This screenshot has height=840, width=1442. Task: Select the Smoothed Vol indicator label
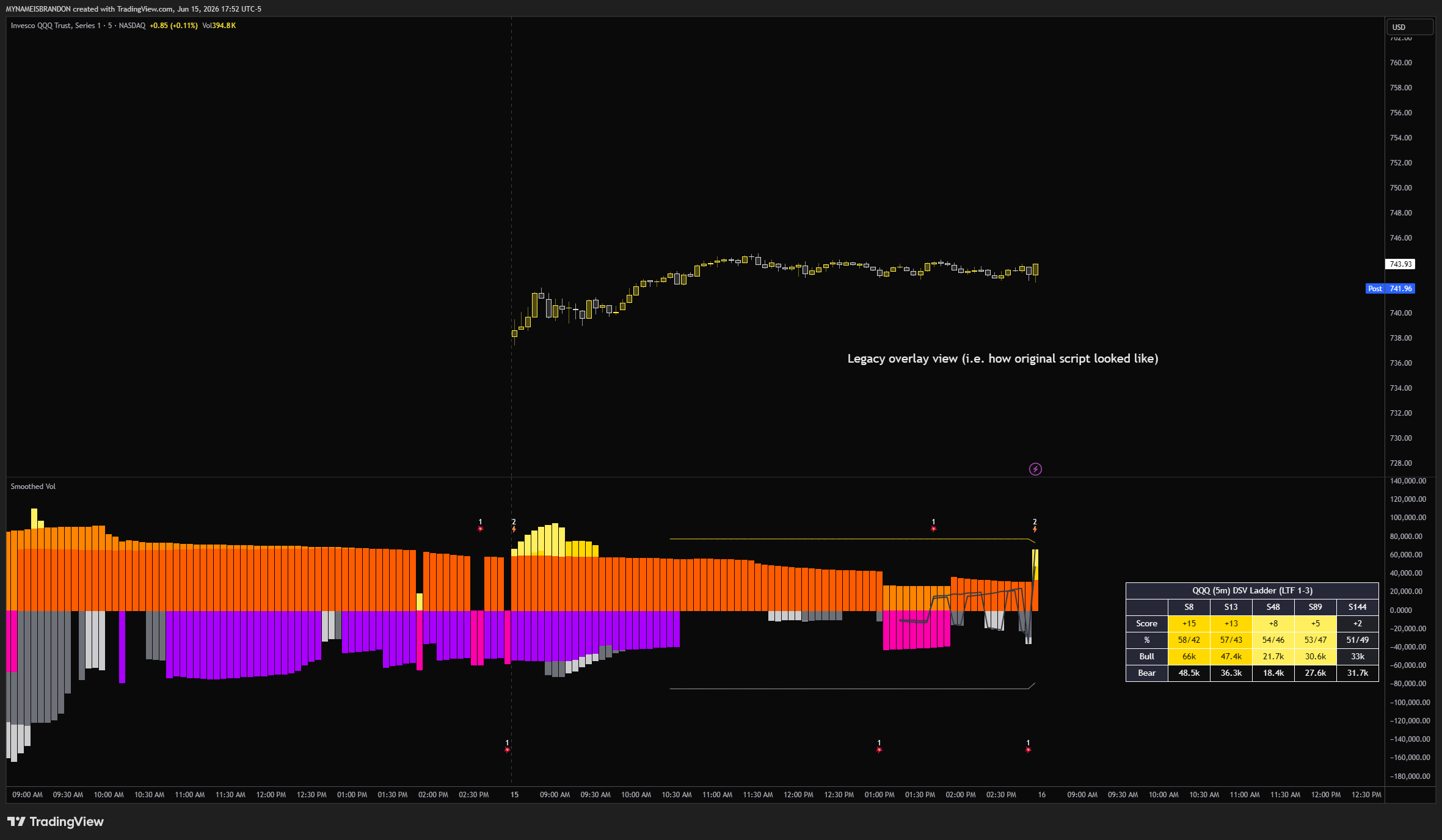[x=33, y=487]
